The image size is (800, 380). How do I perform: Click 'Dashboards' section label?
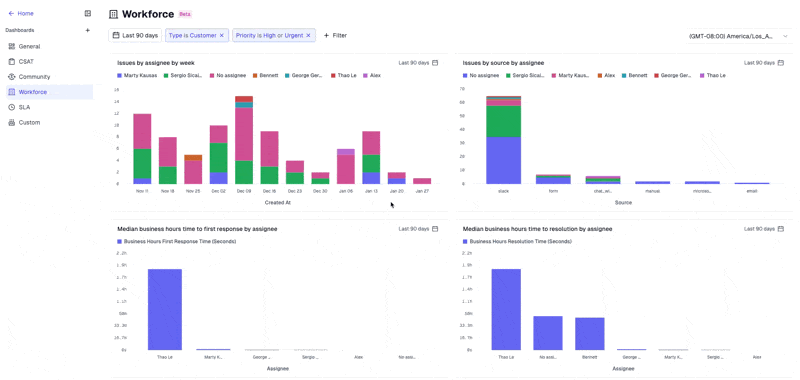pyautogui.click(x=20, y=30)
